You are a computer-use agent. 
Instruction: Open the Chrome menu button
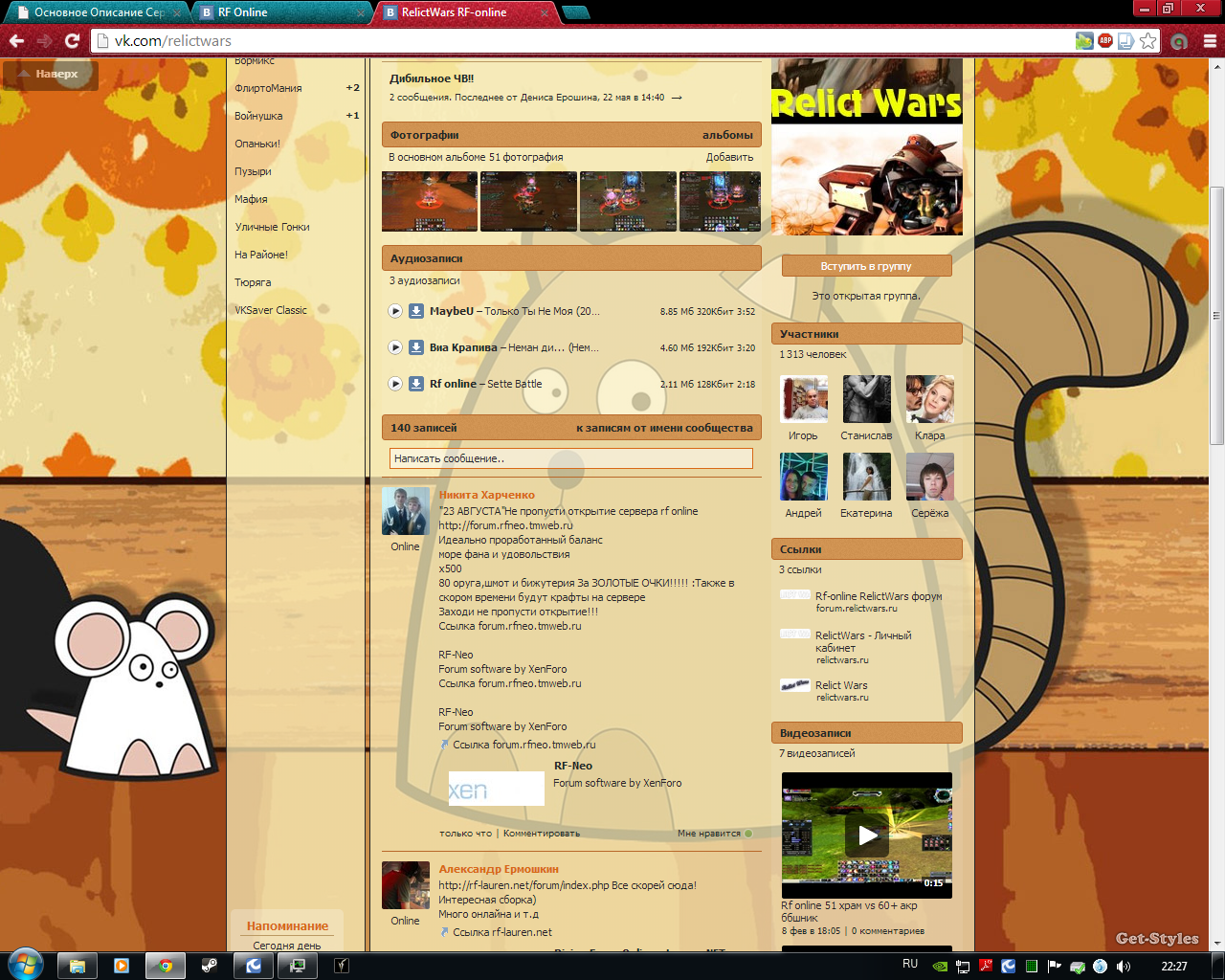(x=1210, y=41)
